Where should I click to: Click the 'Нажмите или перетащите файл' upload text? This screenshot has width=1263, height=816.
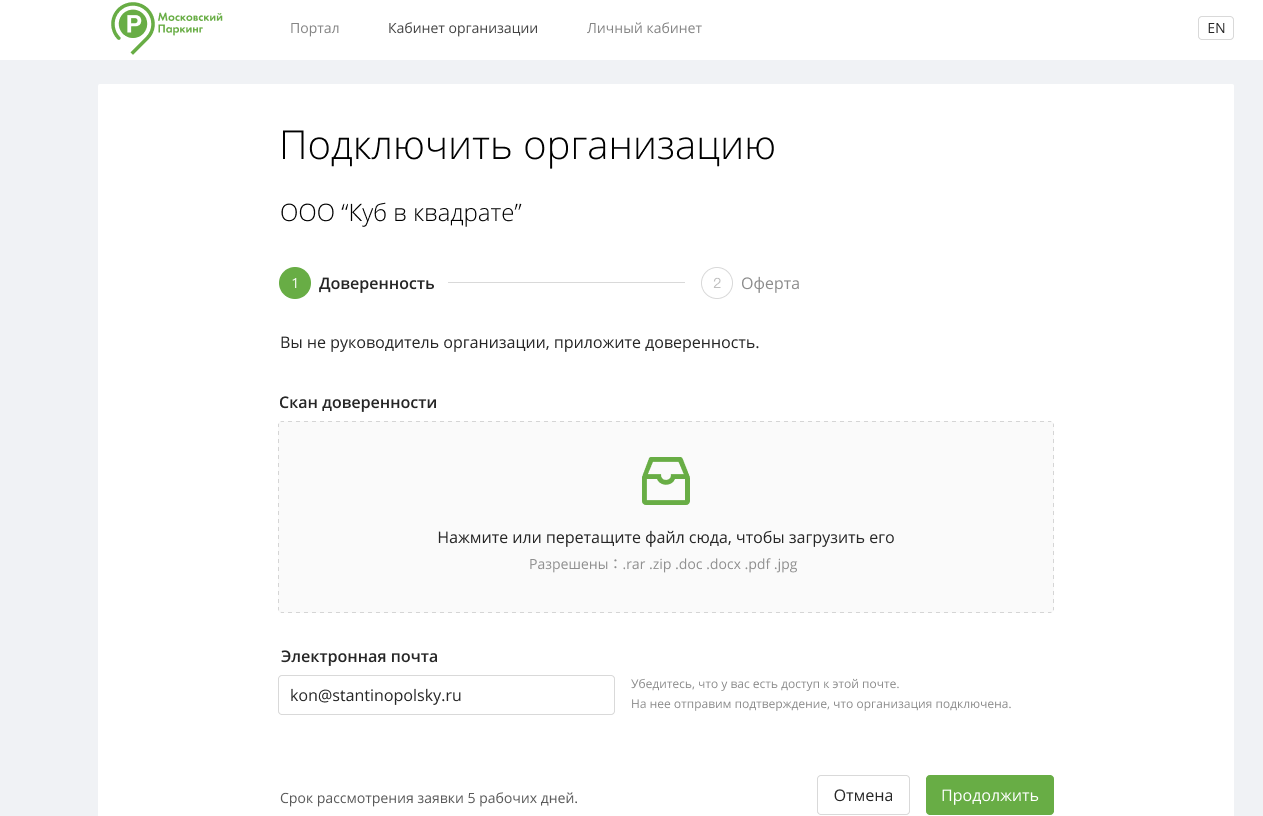[665, 537]
